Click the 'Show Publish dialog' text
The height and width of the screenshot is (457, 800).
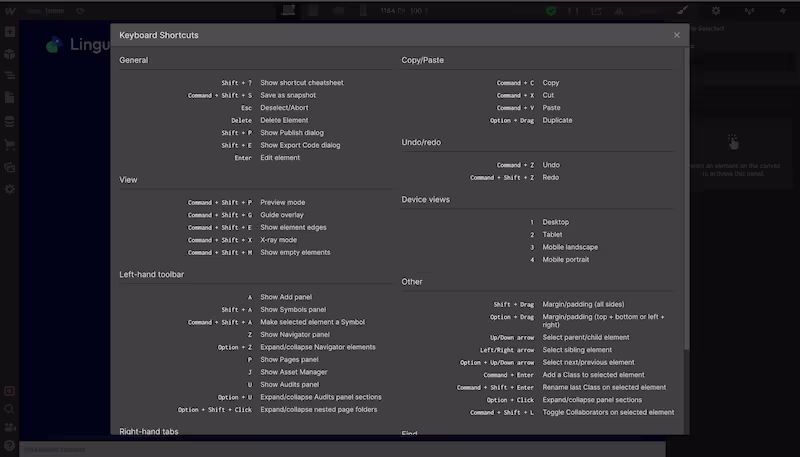pos(292,133)
